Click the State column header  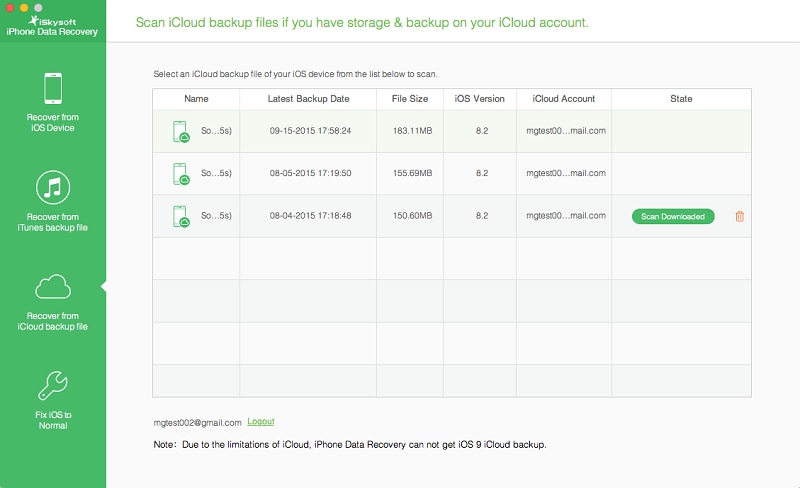click(681, 99)
